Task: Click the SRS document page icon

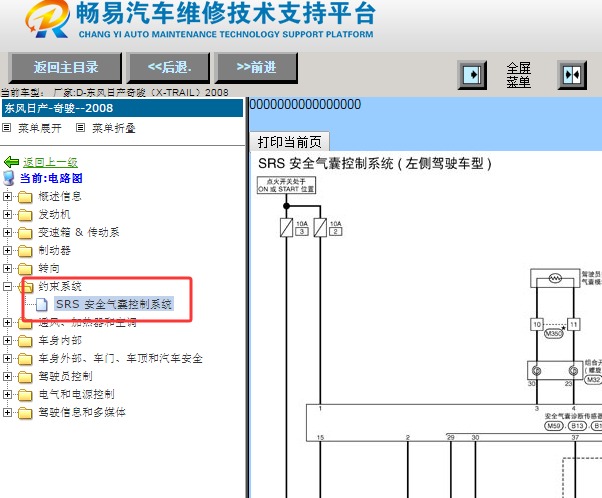Action: point(42,304)
